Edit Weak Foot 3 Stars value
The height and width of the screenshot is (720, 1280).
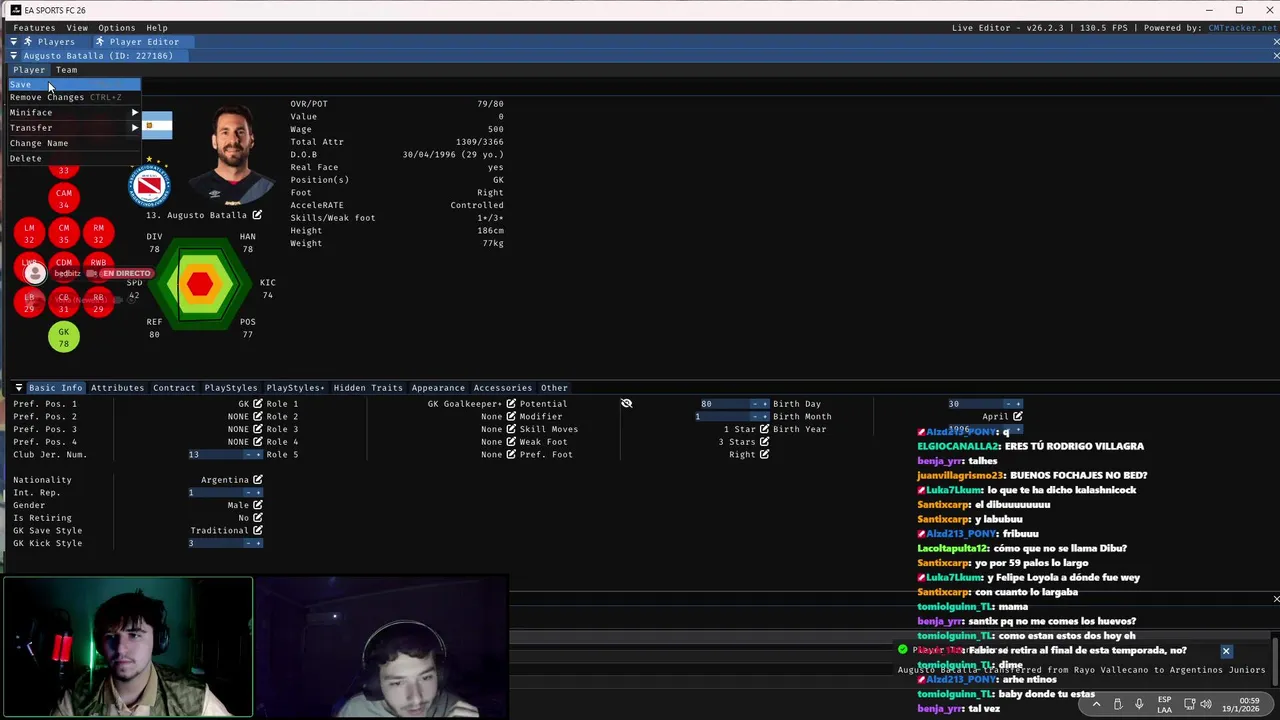point(764,442)
